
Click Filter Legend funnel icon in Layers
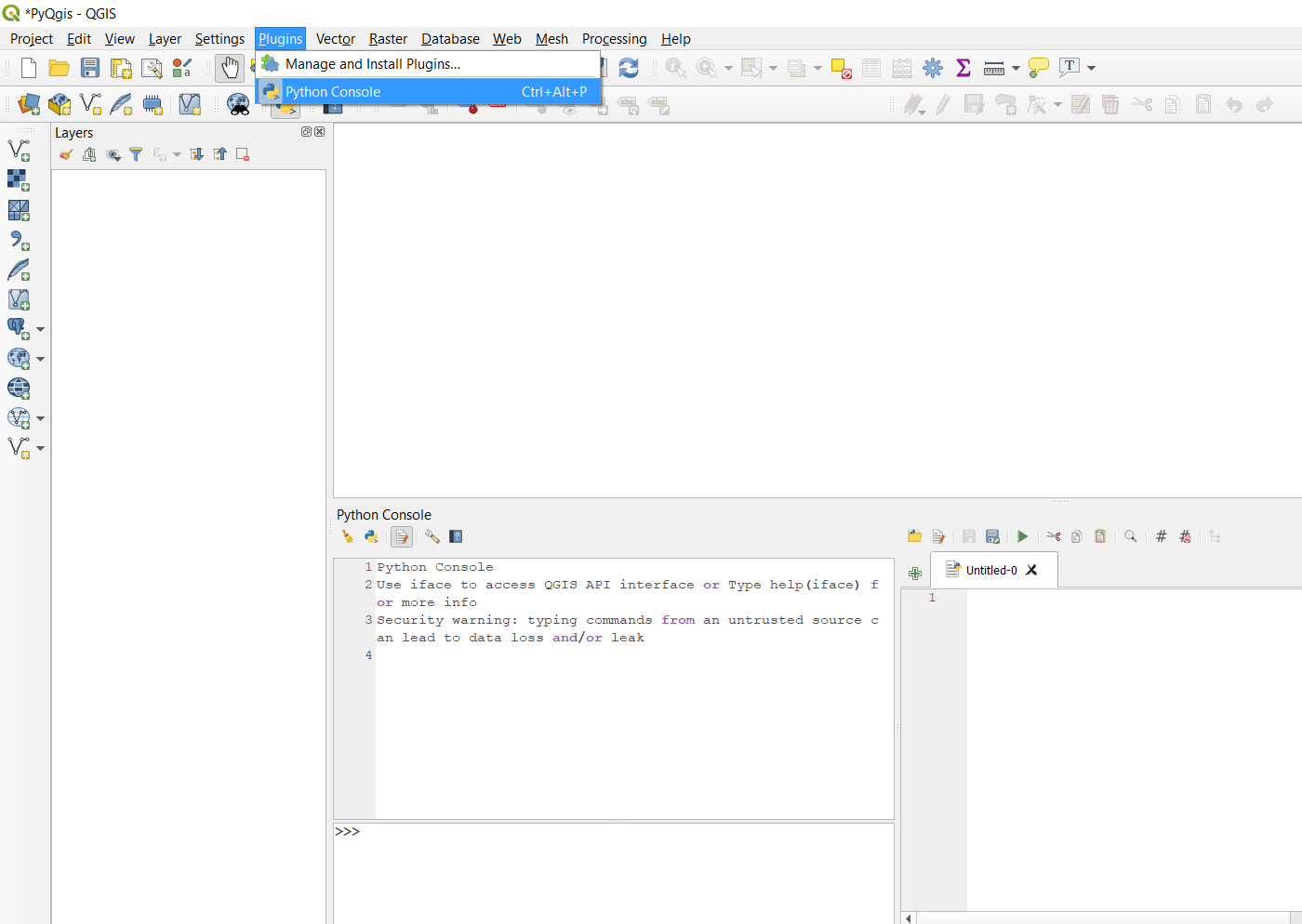pyautogui.click(x=136, y=155)
